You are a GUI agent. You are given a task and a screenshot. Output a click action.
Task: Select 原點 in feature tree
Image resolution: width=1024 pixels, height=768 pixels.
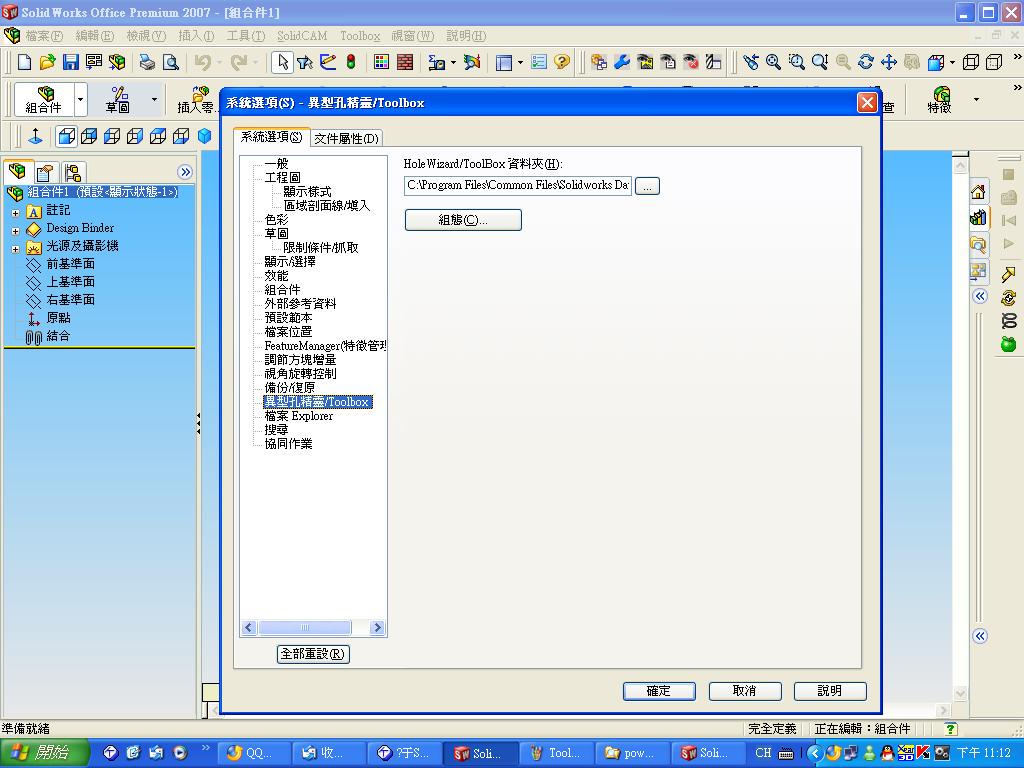pos(58,318)
